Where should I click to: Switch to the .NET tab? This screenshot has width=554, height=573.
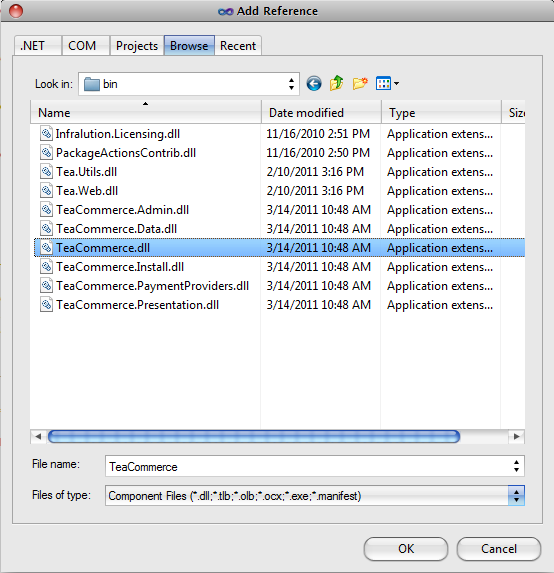pyautogui.click(x=38, y=46)
